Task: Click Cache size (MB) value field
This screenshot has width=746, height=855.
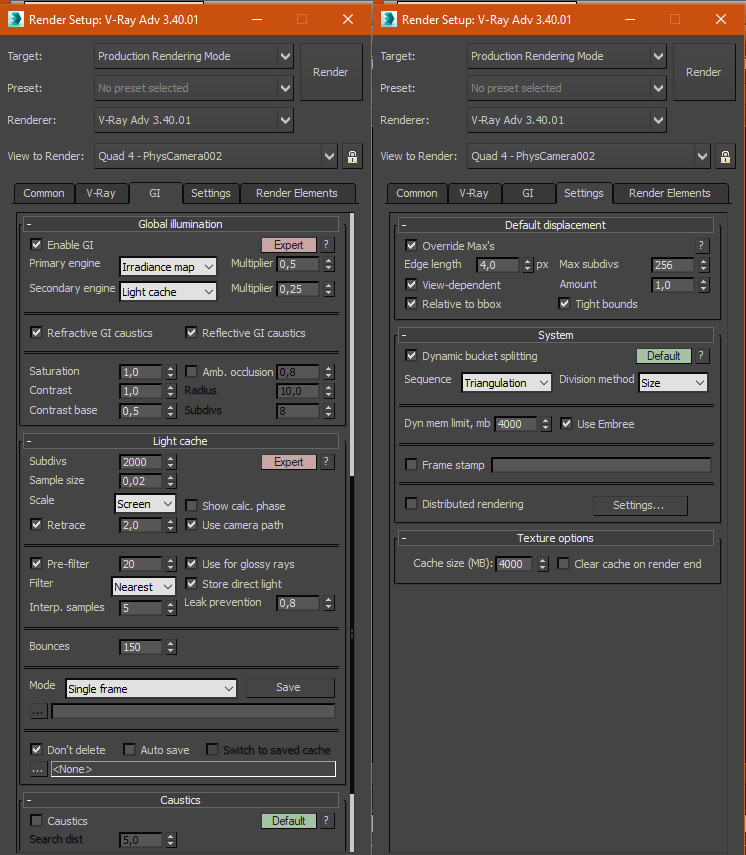Action: [x=516, y=564]
